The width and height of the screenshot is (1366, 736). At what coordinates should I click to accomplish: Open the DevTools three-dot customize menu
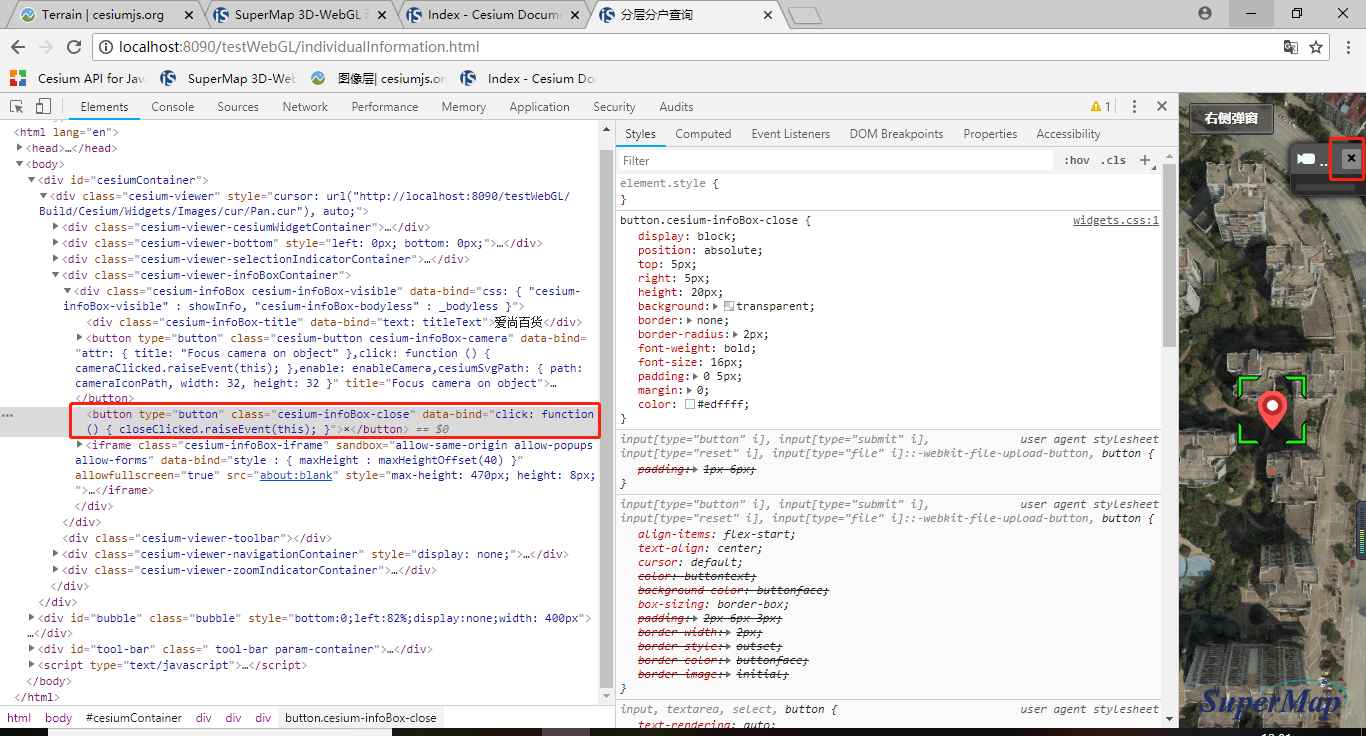1134,107
